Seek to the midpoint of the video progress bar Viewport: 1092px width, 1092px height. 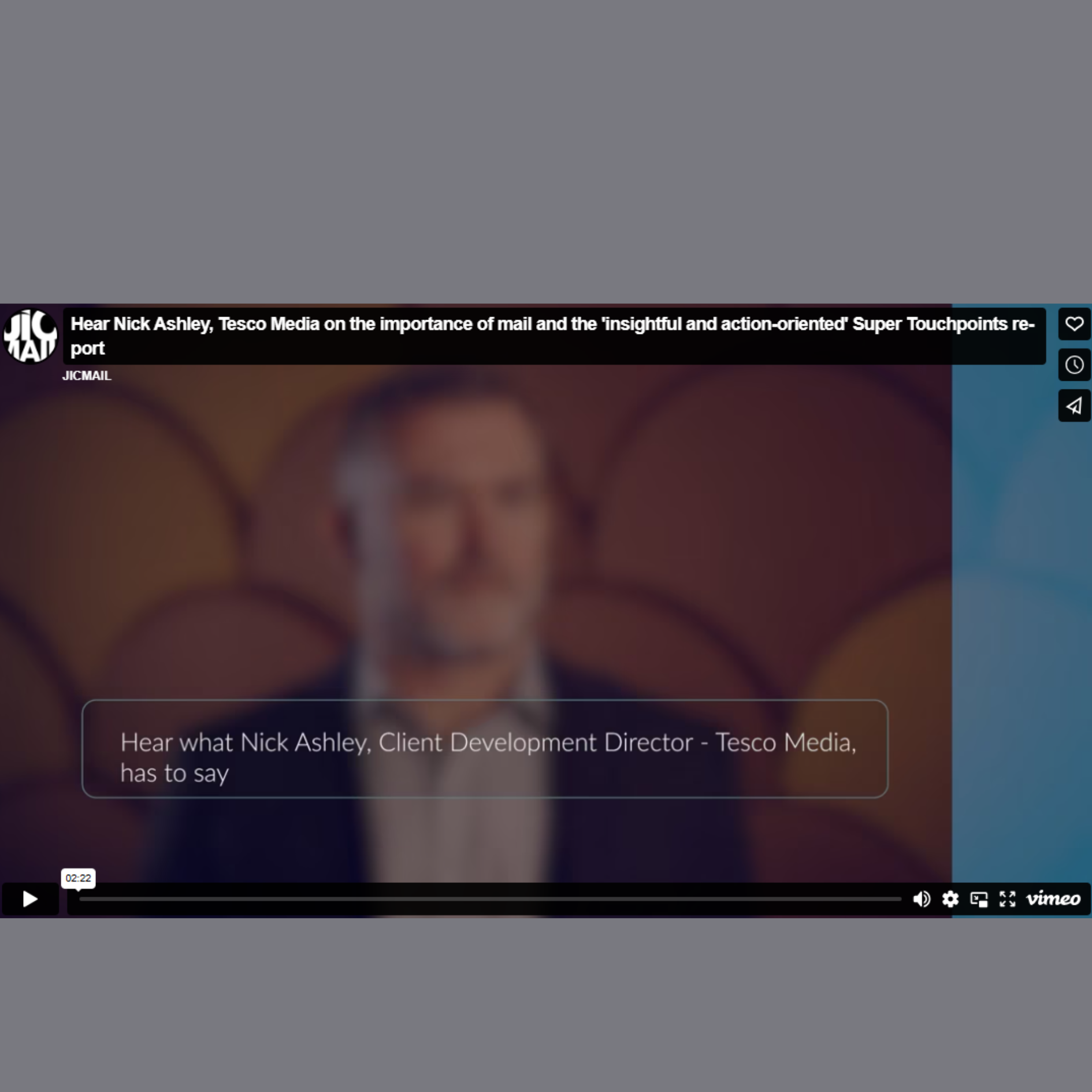(490, 899)
